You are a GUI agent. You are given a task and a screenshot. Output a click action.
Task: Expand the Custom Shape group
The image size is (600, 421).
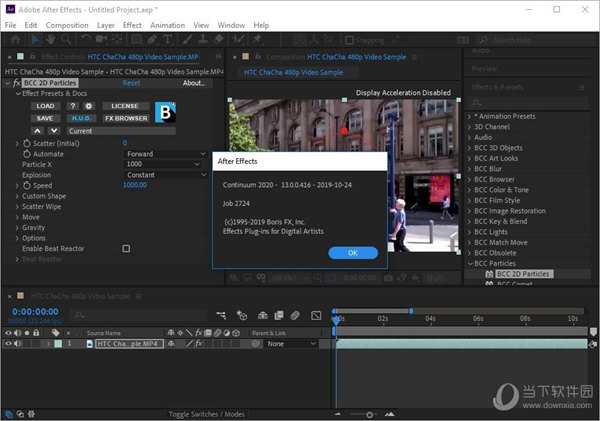point(17,196)
